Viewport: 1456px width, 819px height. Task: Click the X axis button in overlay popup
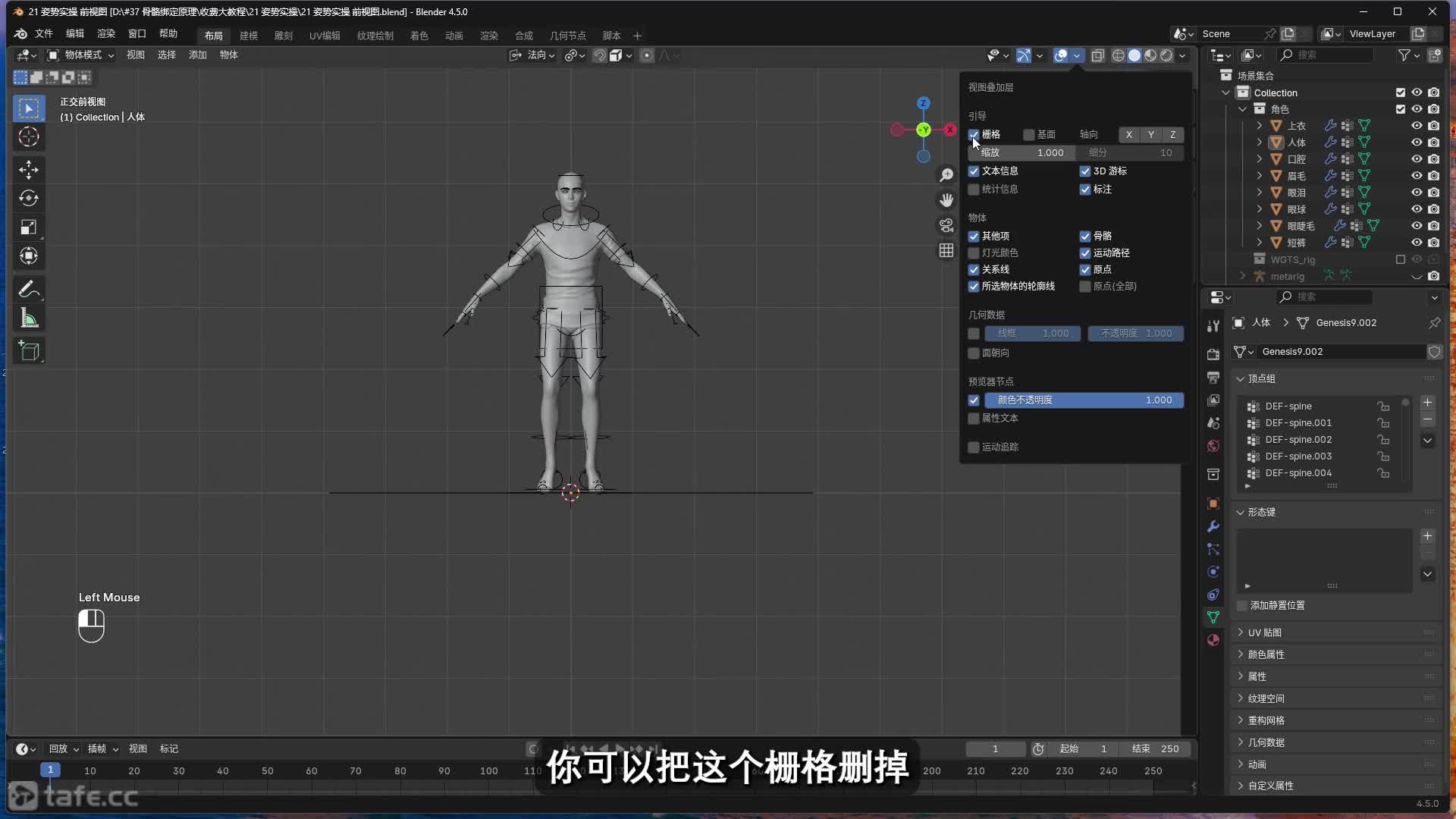(x=1129, y=135)
